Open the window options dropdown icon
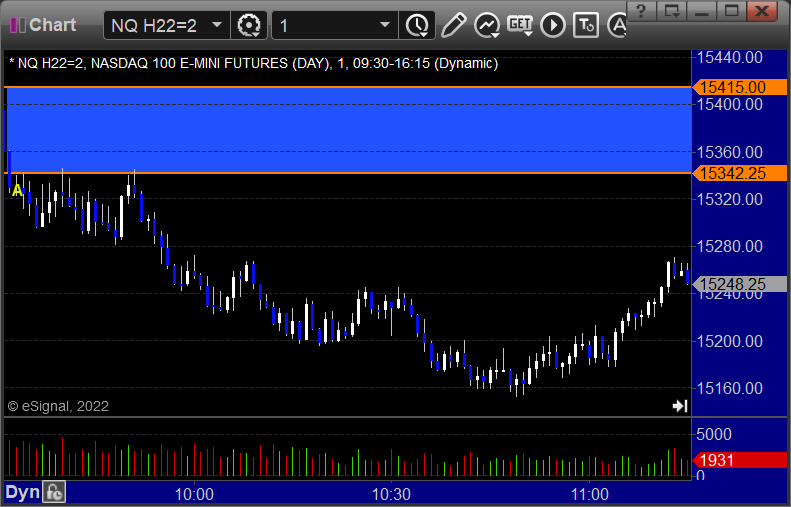The width and height of the screenshot is (791, 507). [671, 10]
